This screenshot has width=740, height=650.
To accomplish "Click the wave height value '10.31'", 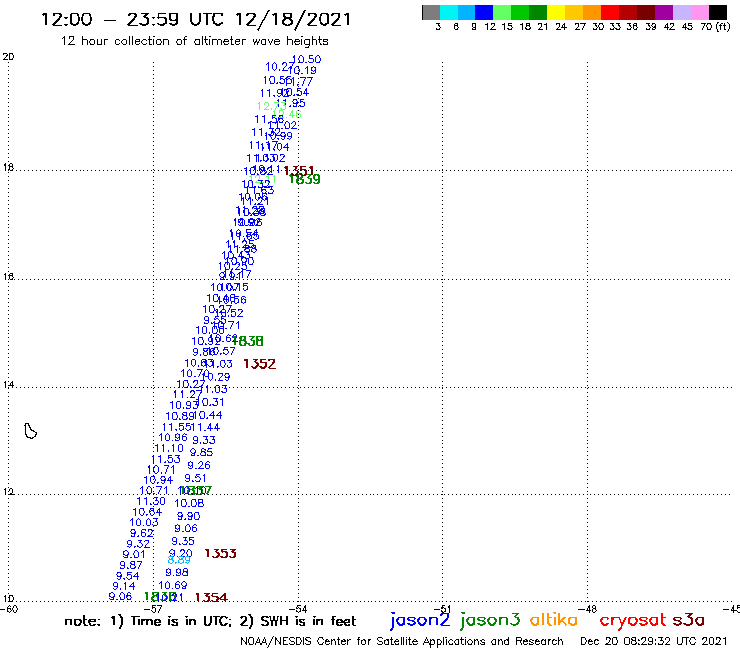I will [210, 402].
